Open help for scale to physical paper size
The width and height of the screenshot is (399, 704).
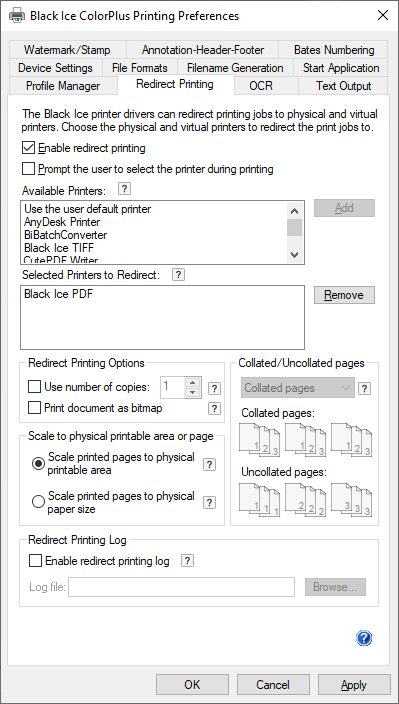[x=209, y=502]
